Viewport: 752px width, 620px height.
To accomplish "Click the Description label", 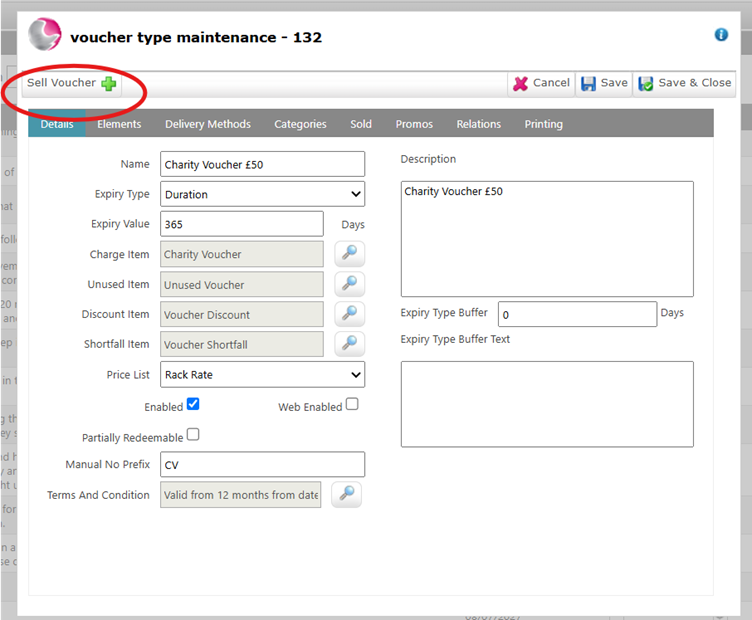I will point(428,159).
